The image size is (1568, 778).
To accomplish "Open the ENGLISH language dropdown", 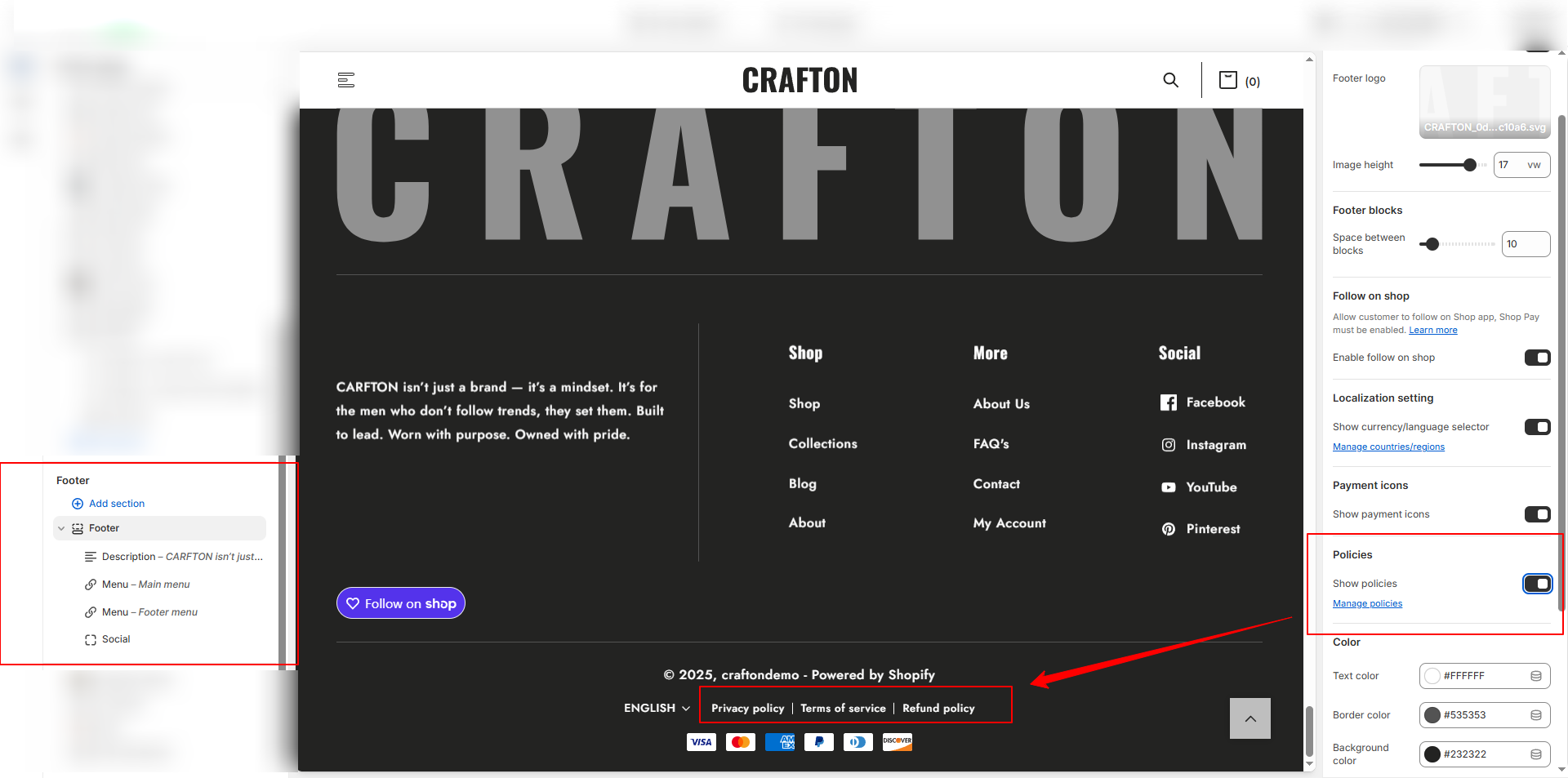I will click(657, 708).
